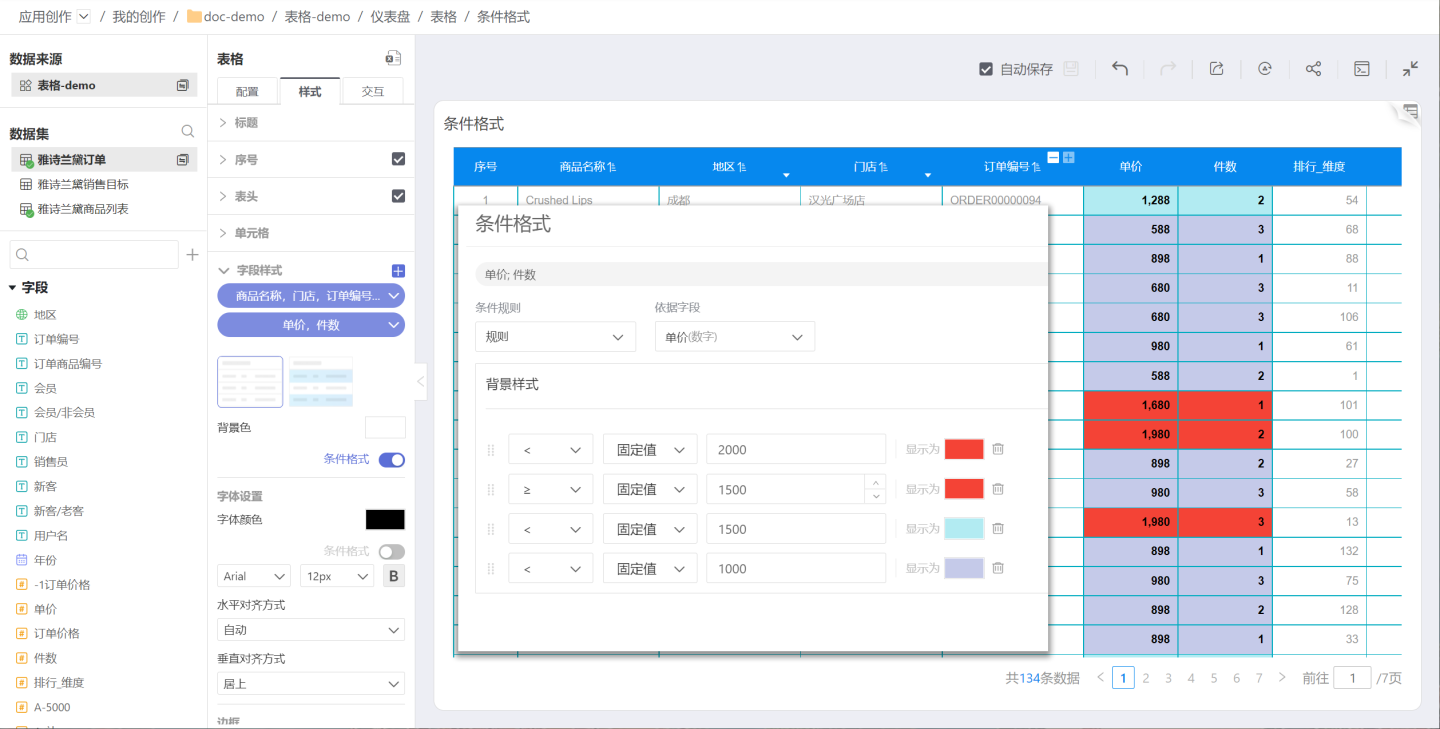
Task: Turn off the background 条件格式 toggle
Action: (392, 460)
